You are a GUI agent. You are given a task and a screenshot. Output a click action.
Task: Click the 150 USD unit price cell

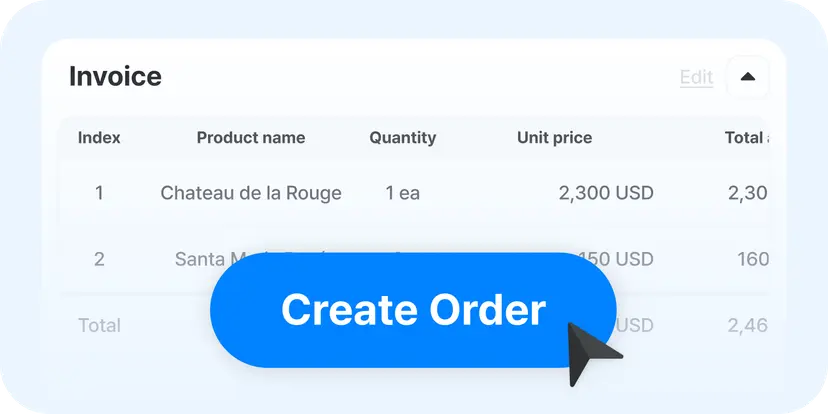point(630,259)
